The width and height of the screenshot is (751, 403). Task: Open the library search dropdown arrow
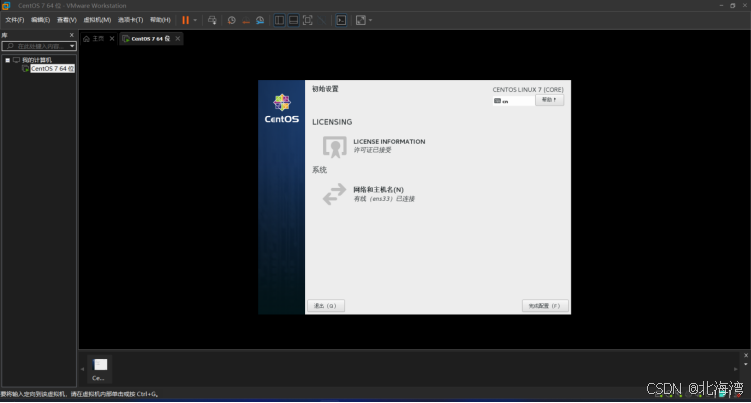click(x=72, y=46)
